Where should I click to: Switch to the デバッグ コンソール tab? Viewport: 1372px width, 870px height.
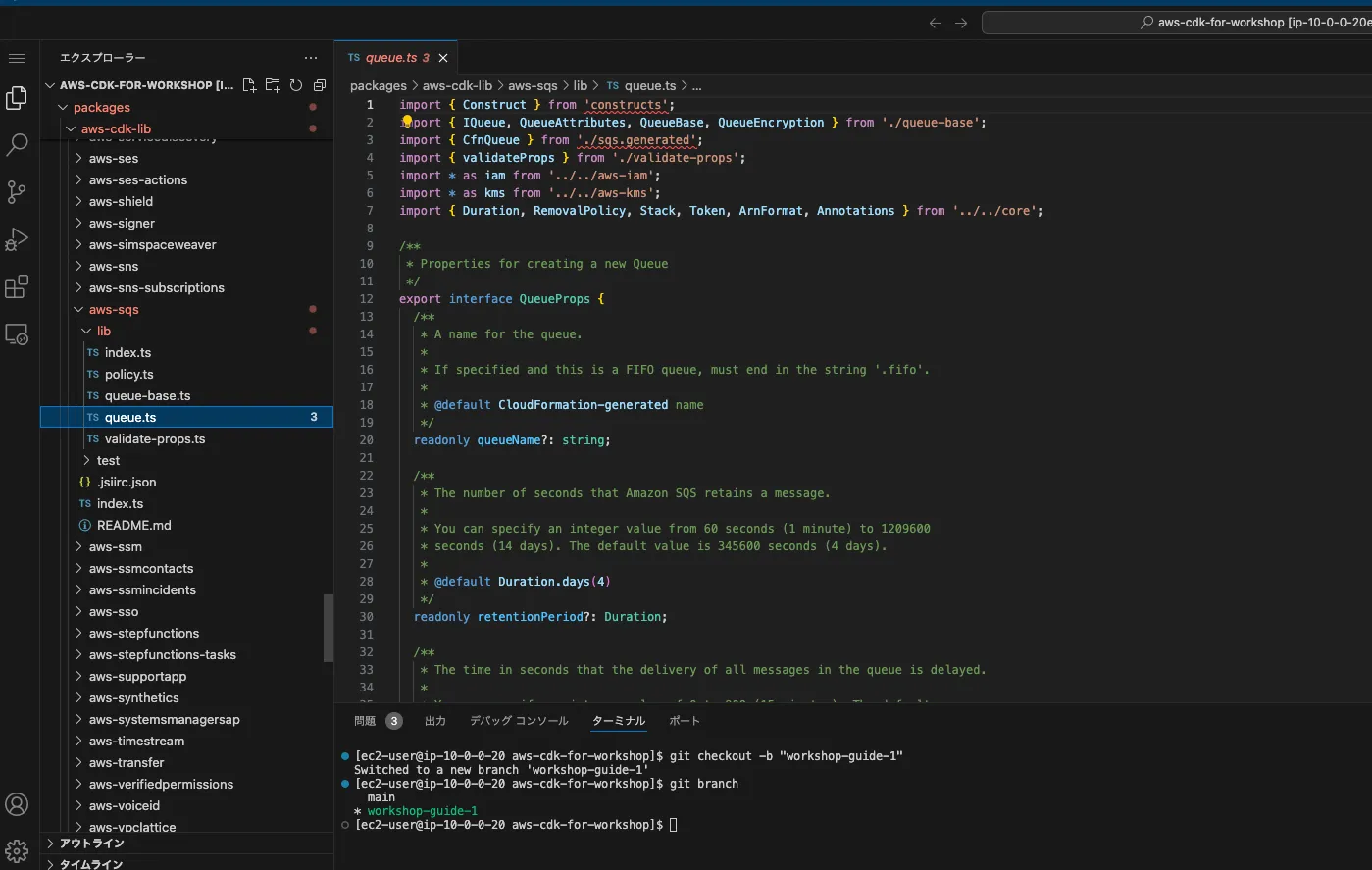pyautogui.click(x=519, y=721)
